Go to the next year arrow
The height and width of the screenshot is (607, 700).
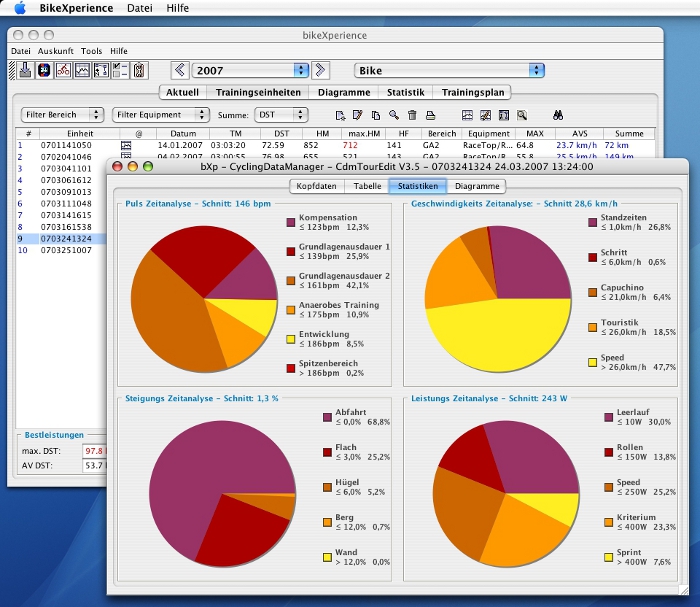(320, 70)
